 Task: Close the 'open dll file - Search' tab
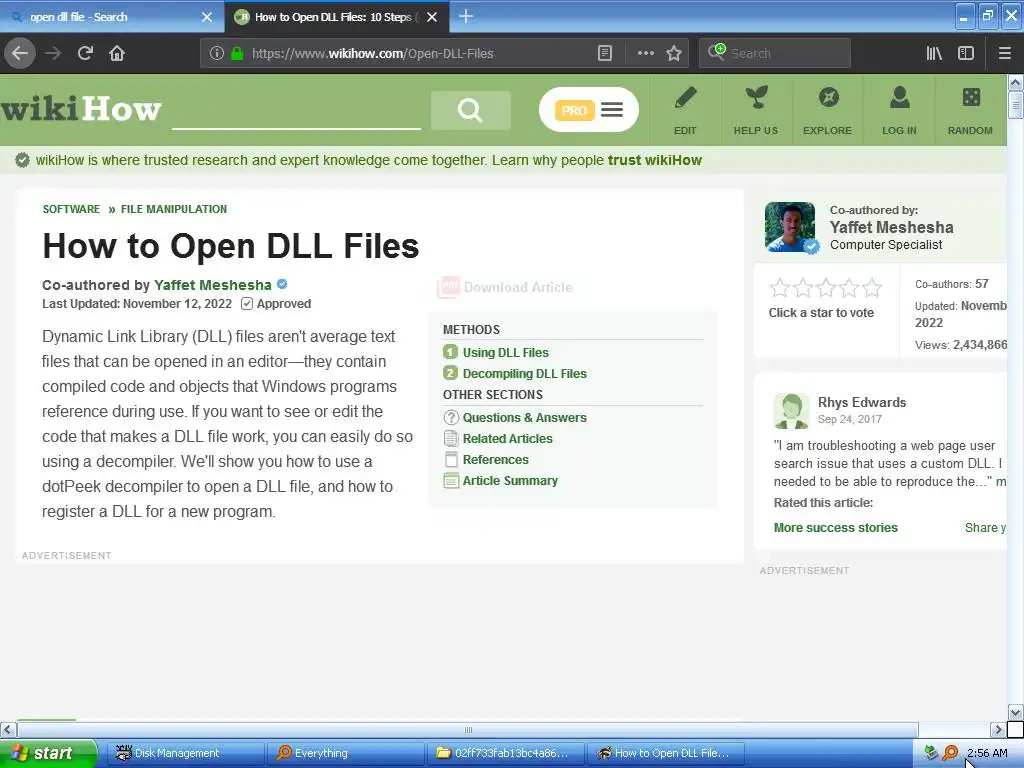207,17
